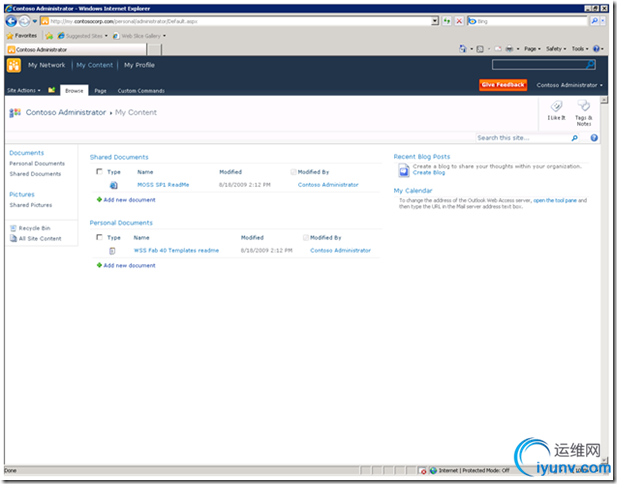The width and height of the screenshot is (617, 484).
Task: Open Shared Pictures in the sidebar
Action: [x=31, y=205]
